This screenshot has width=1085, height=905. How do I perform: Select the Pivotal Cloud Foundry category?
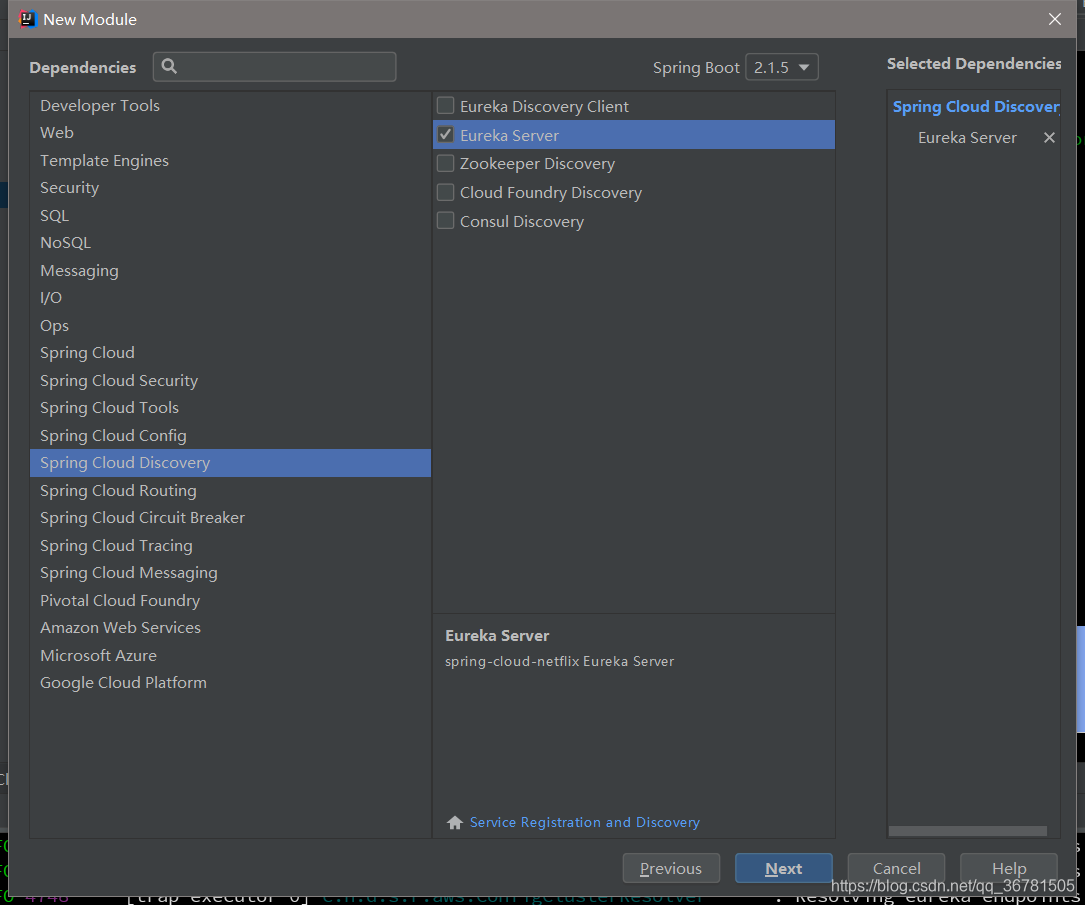click(x=230, y=601)
